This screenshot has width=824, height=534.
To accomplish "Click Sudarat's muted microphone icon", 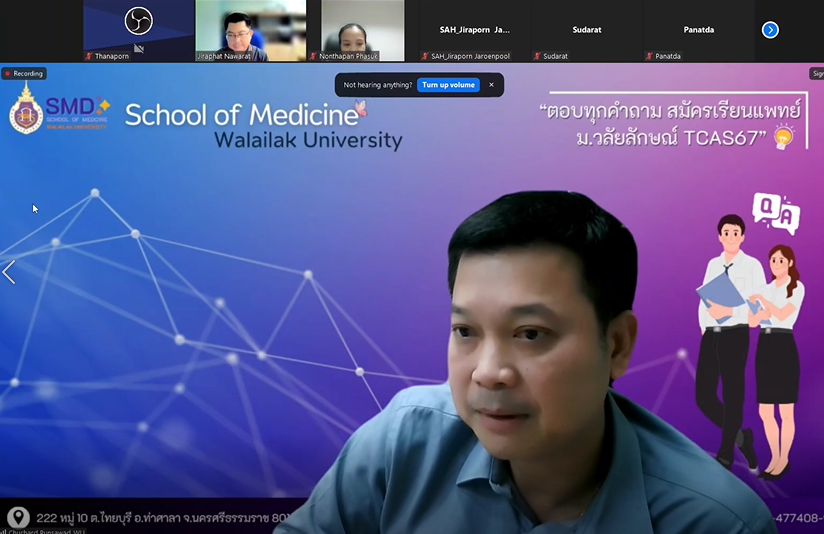I will [537, 56].
